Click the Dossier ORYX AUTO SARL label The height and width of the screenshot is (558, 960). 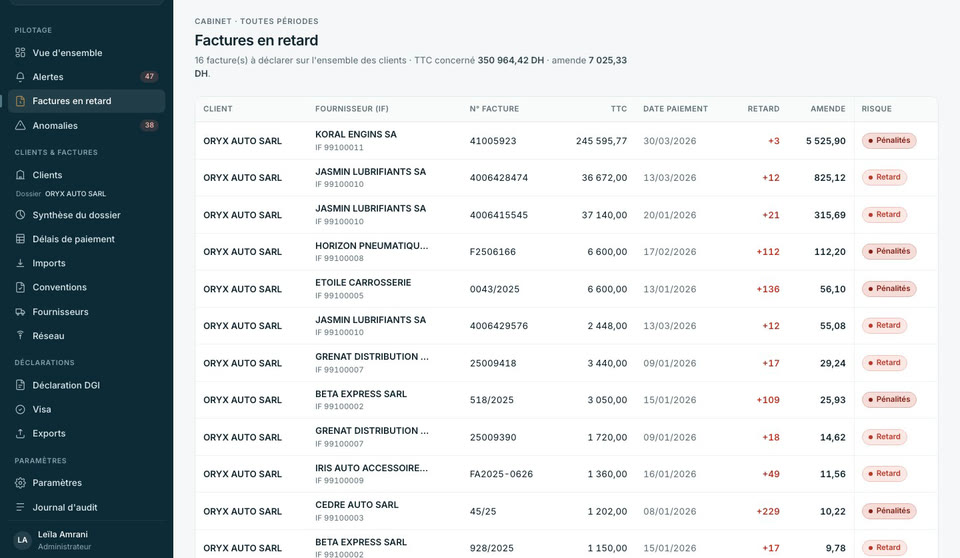61,194
